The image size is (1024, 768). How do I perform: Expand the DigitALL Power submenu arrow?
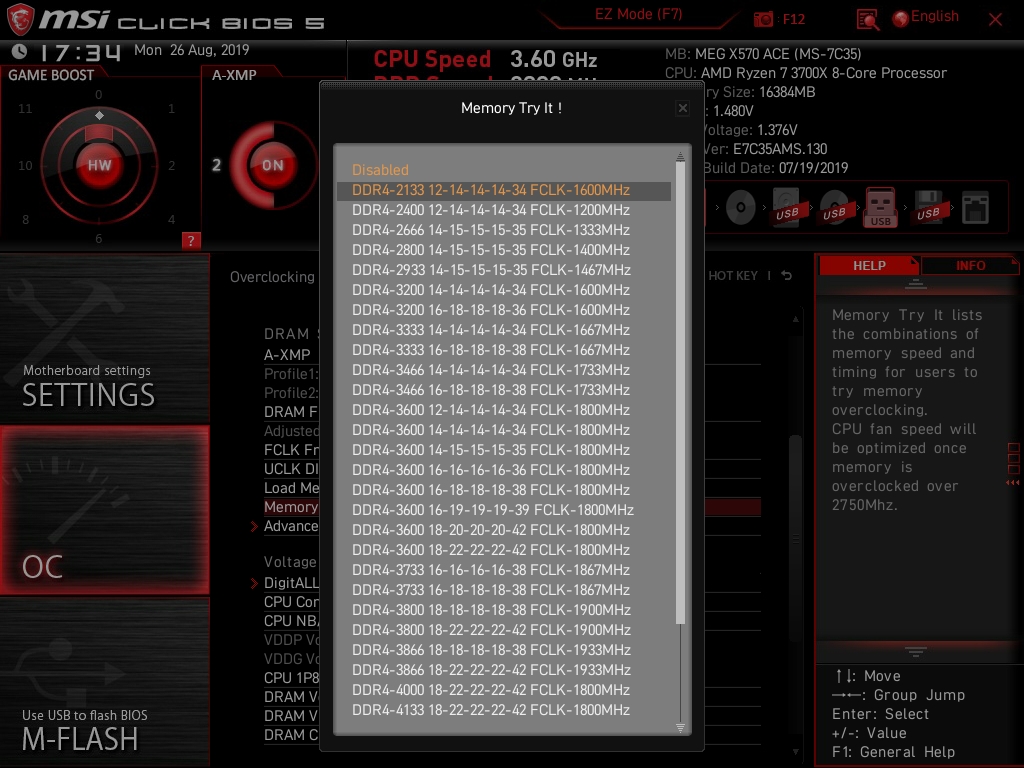point(254,583)
